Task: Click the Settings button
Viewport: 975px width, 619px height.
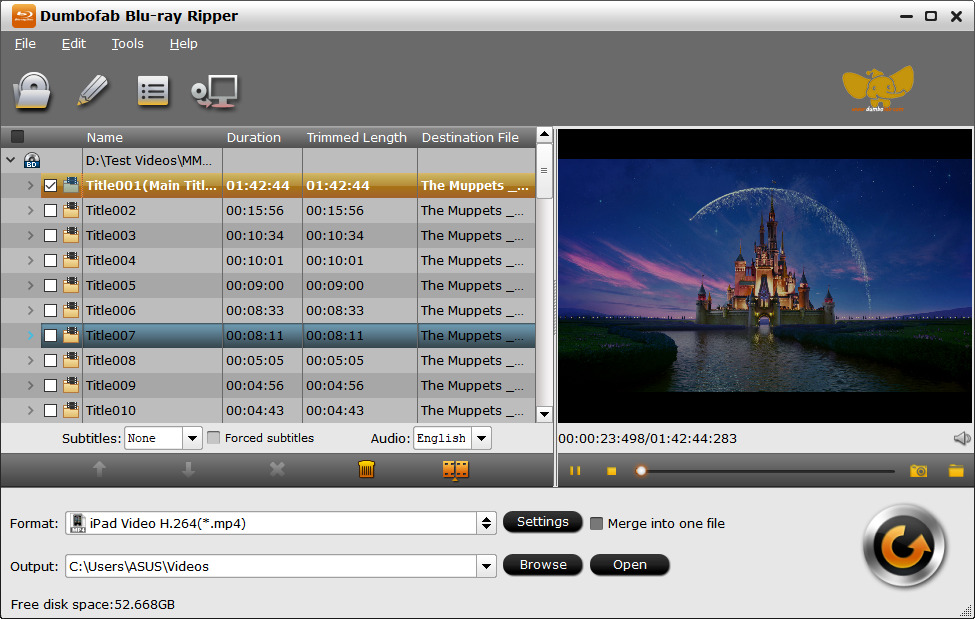Action: 542,521
